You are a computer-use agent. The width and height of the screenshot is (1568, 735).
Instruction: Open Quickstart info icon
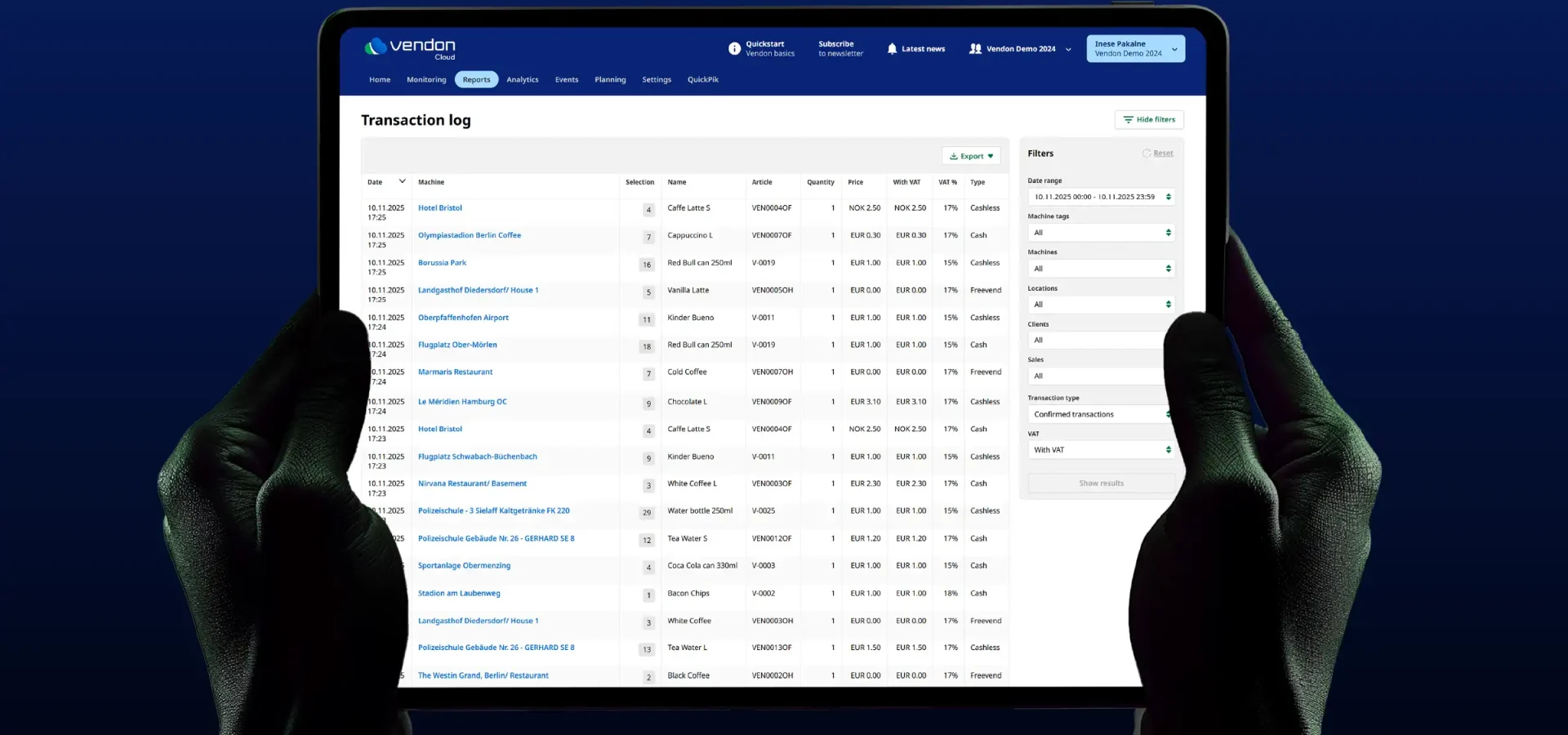pyautogui.click(x=734, y=49)
